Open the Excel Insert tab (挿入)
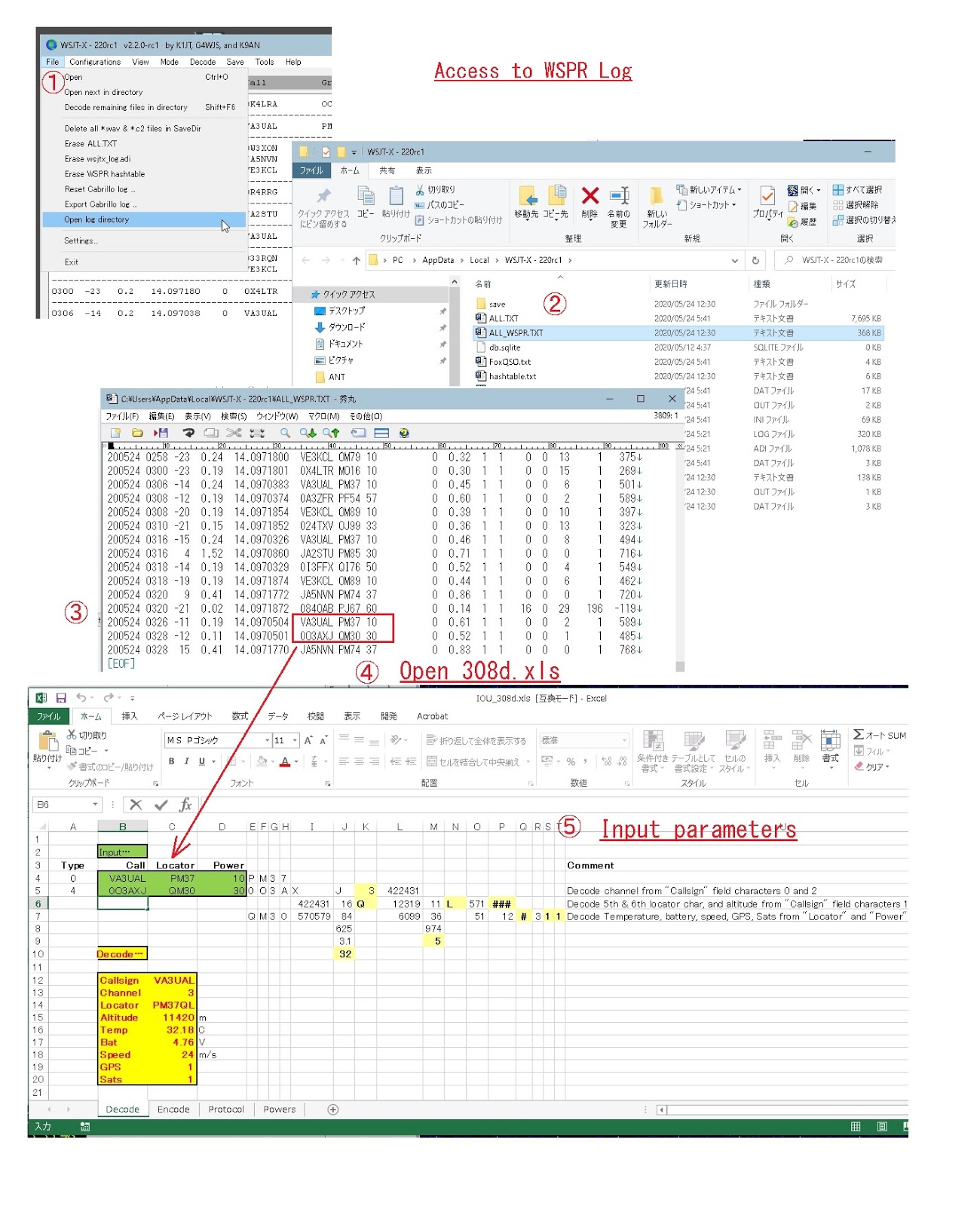 pyautogui.click(x=130, y=716)
